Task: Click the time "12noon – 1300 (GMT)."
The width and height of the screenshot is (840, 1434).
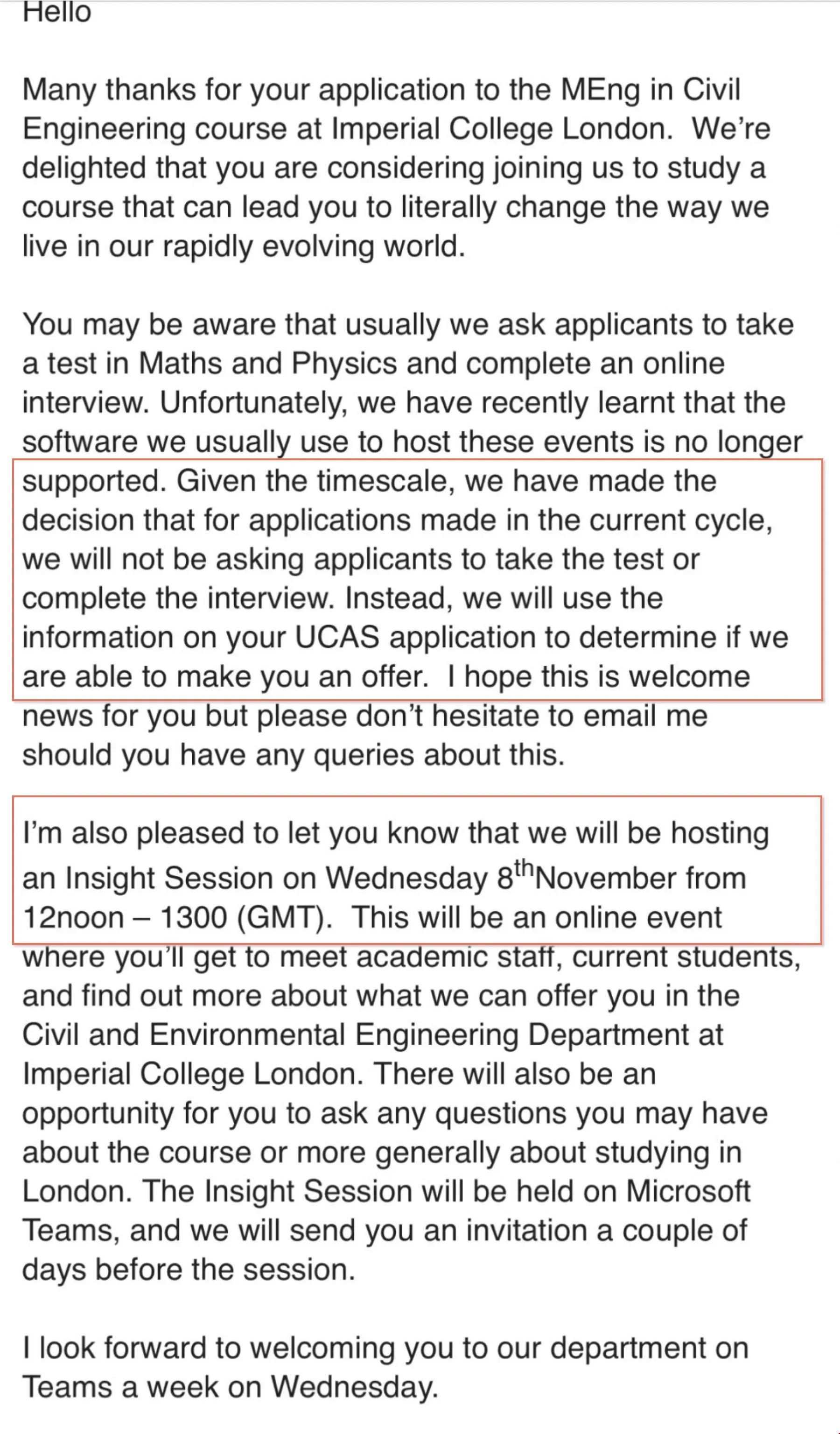Action: coord(177,917)
